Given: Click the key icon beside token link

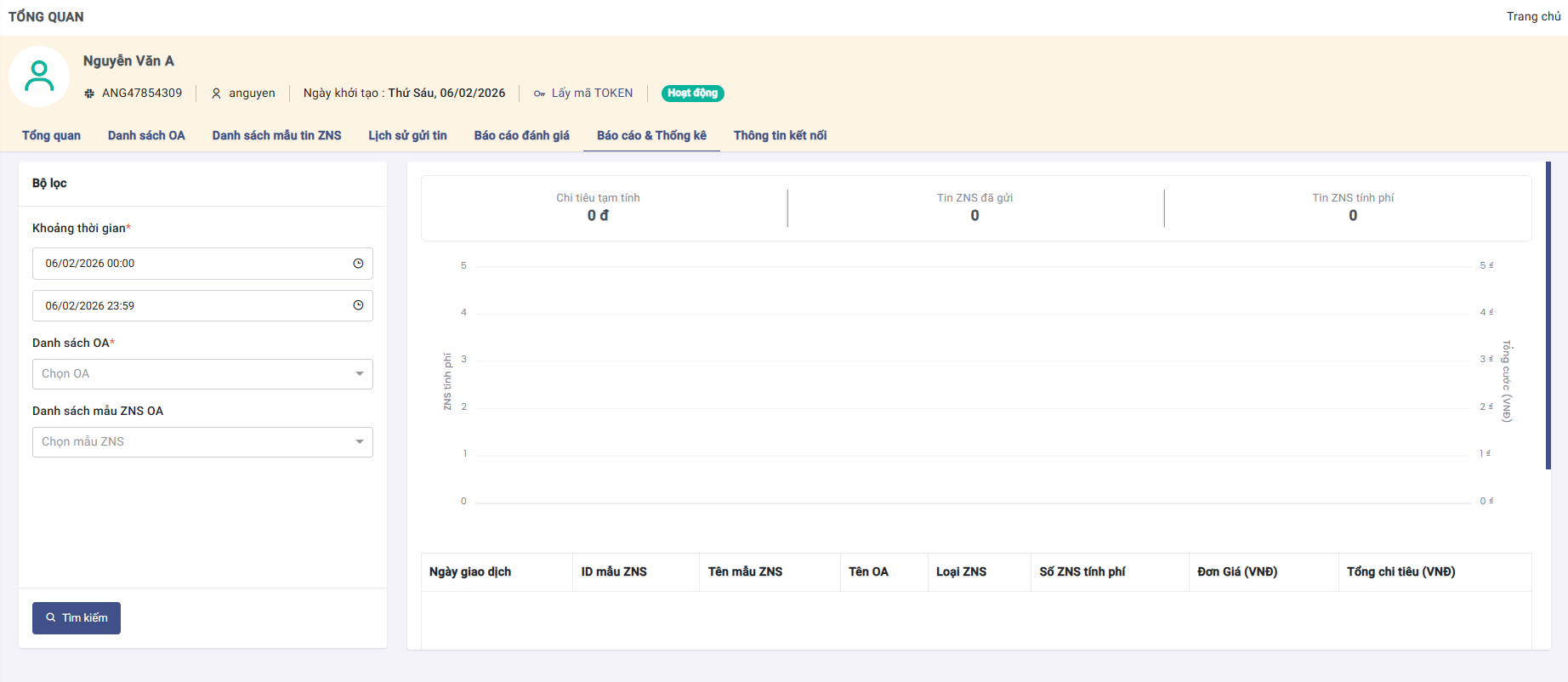Looking at the screenshot, I should (x=539, y=94).
